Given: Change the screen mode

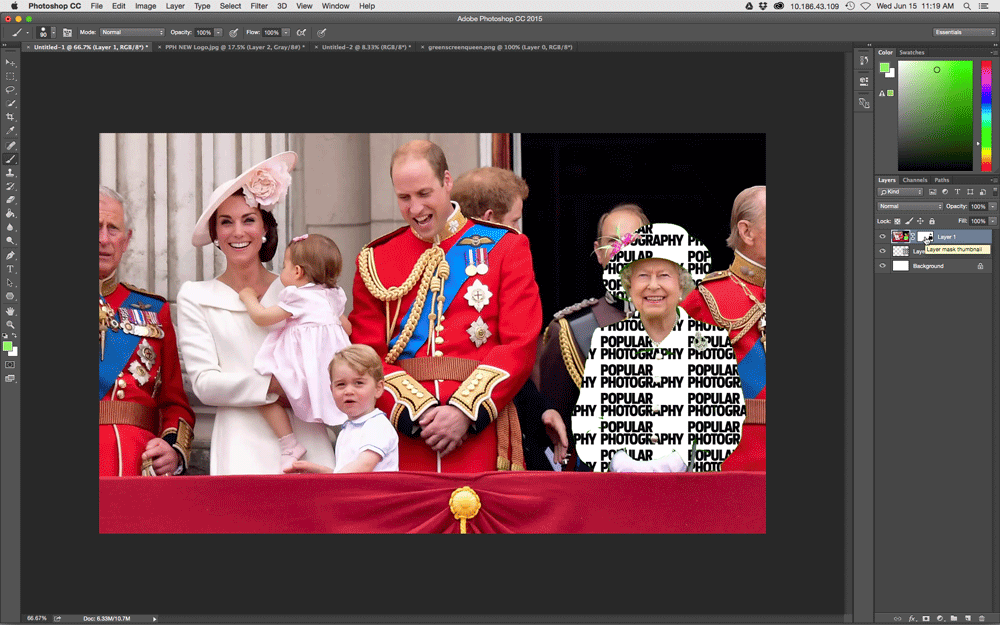Looking at the screenshot, I should point(10,379).
